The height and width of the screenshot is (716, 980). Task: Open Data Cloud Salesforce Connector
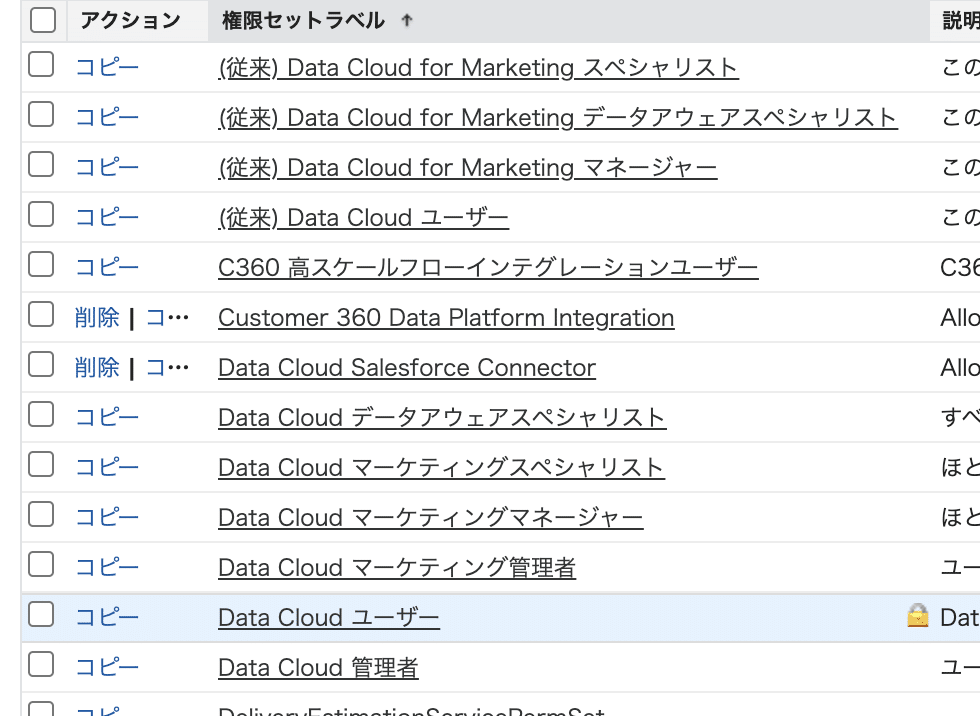[407, 367]
